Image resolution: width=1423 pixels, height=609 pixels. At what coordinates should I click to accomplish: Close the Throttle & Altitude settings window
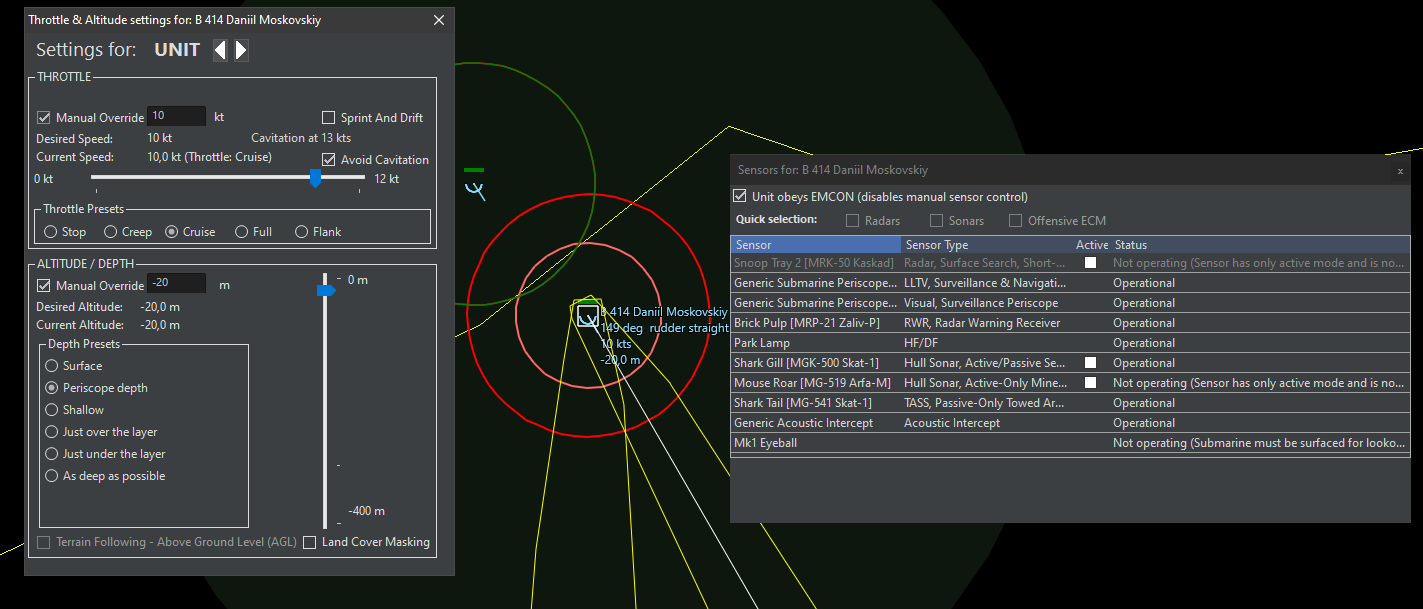coord(439,20)
